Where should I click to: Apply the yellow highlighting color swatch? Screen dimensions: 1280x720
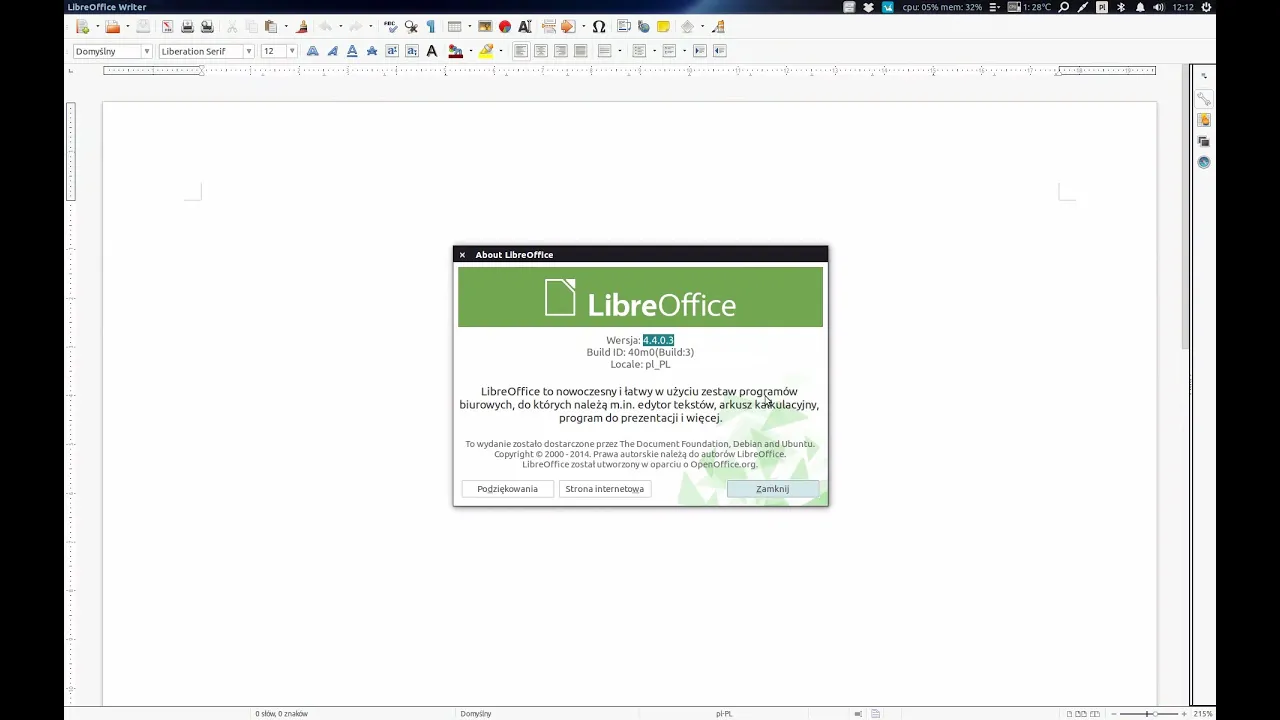pyautogui.click(x=486, y=51)
